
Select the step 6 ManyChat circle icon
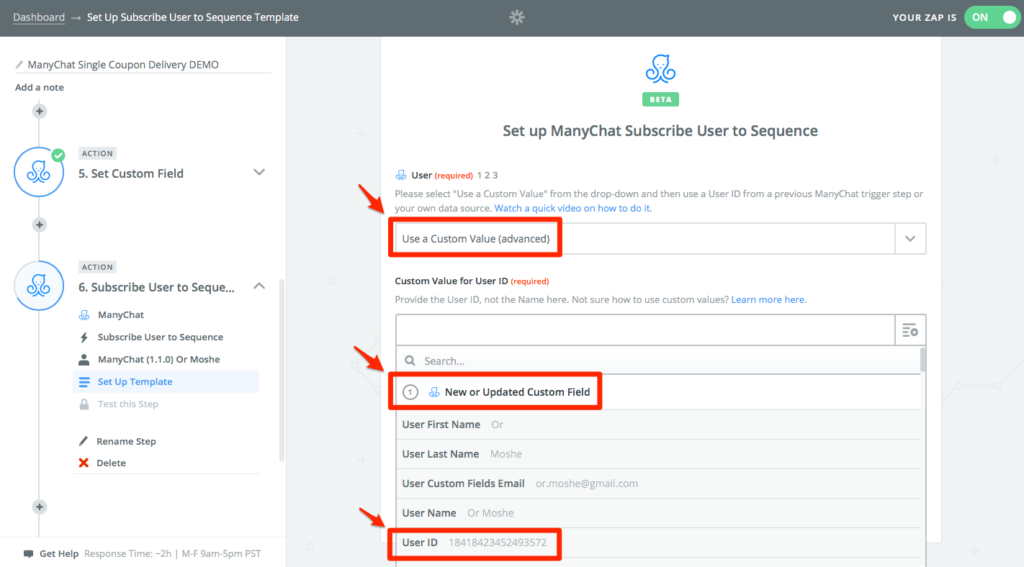(39, 285)
